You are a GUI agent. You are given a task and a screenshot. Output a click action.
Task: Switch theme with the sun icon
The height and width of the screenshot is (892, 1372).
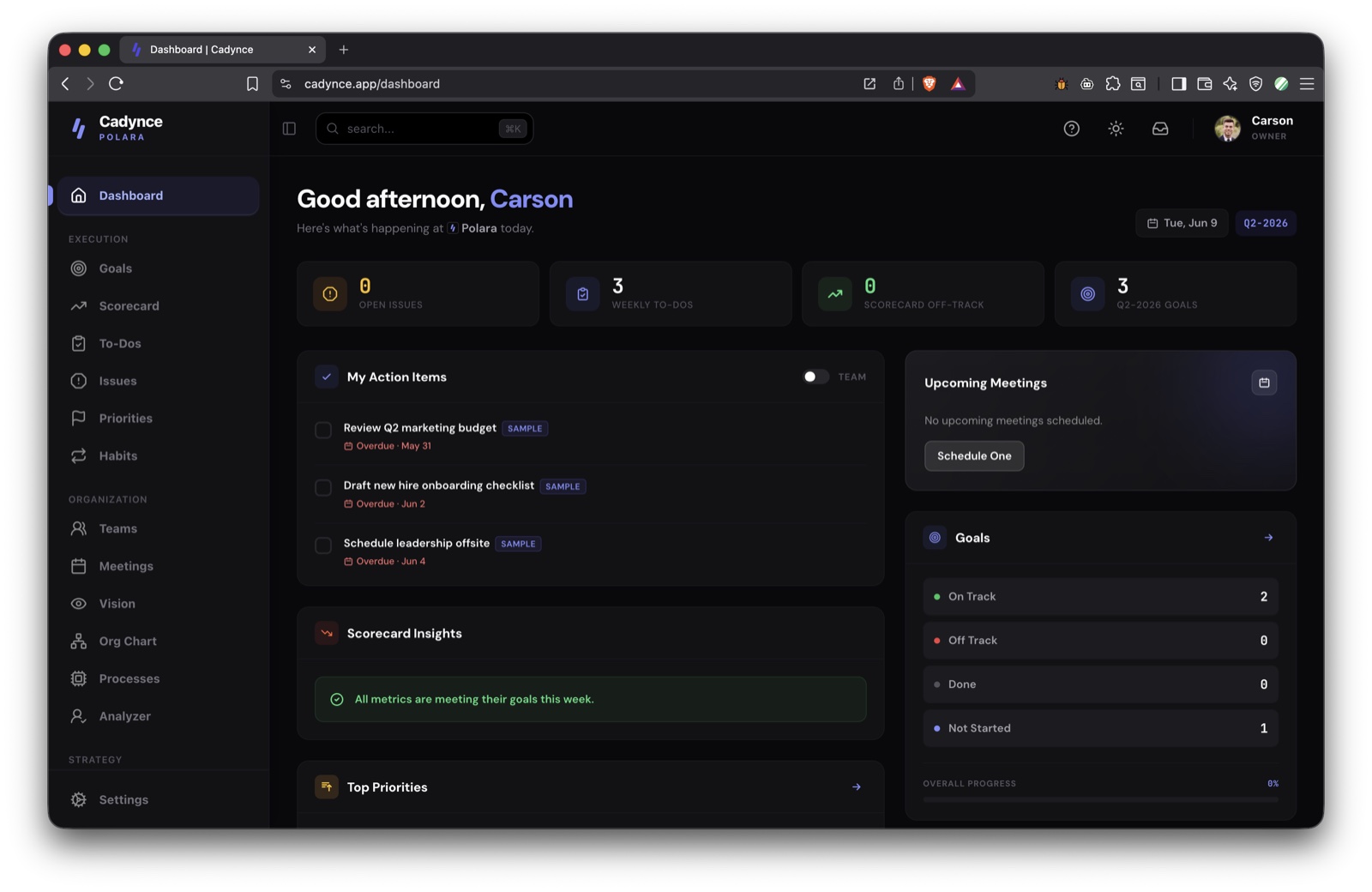1116,129
